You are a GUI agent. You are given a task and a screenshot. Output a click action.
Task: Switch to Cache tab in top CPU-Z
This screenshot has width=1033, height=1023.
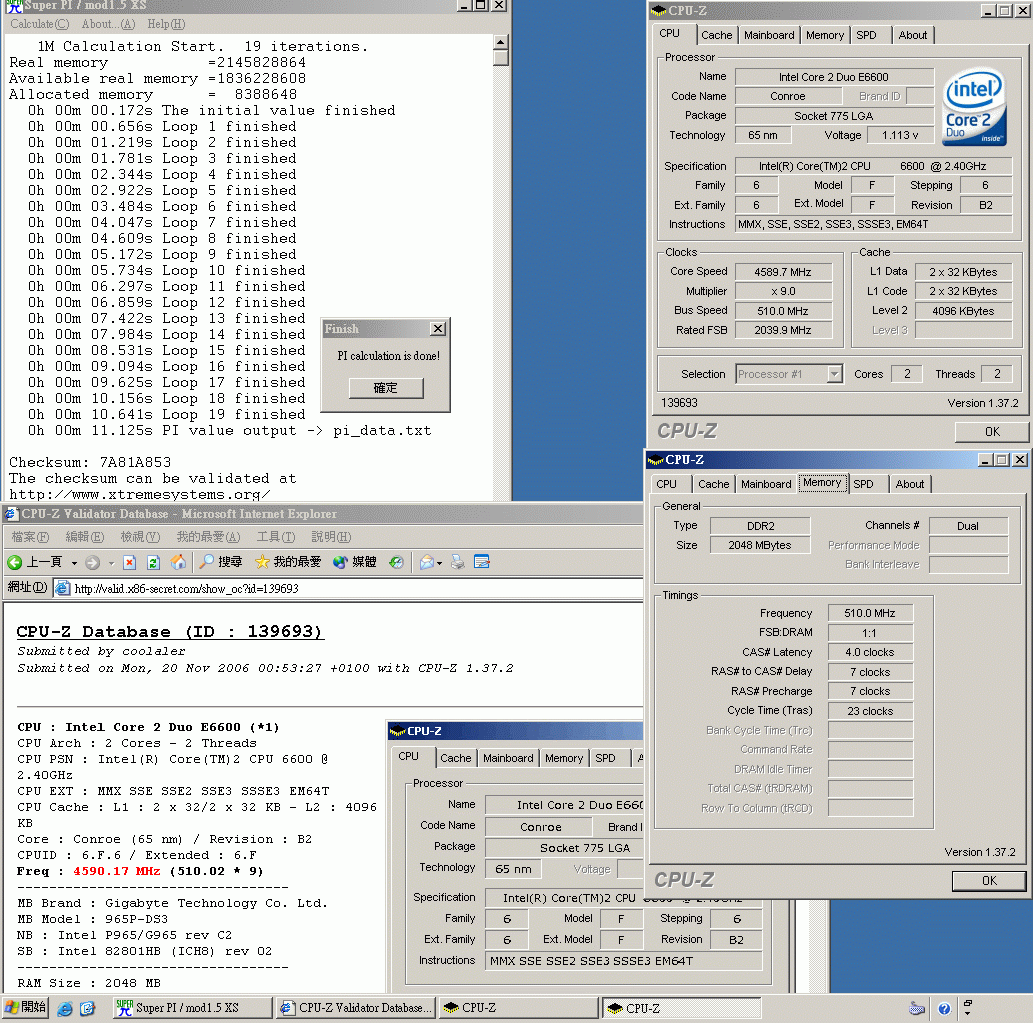click(x=716, y=35)
